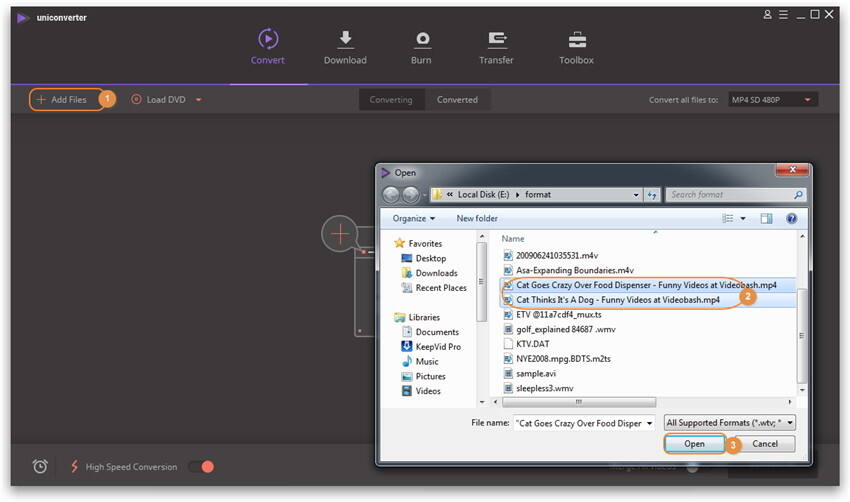The height and width of the screenshot is (502, 850).
Task: Expand the Load DVD dropdown arrow
Action: [x=199, y=100]
